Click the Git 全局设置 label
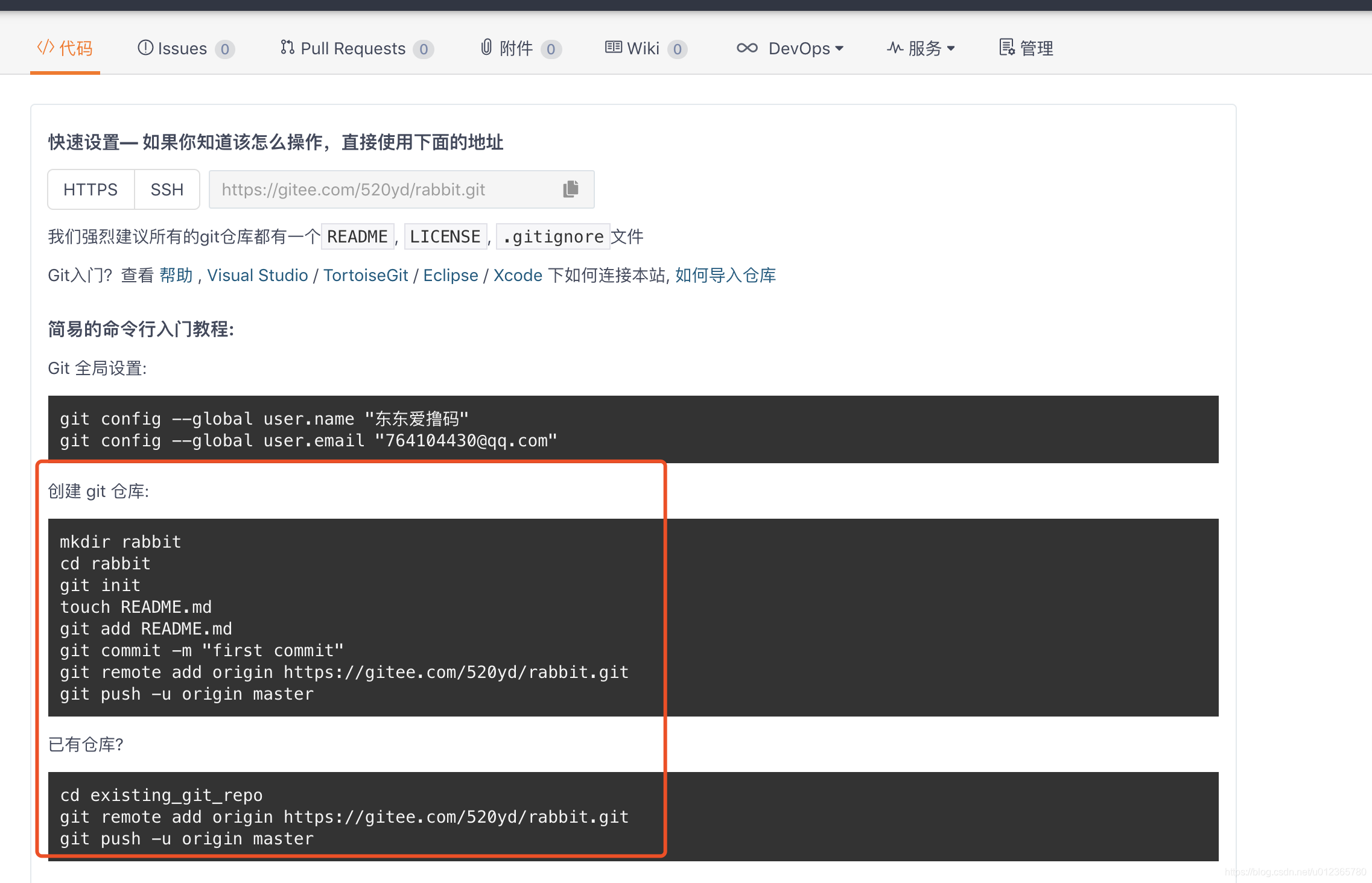Viewport: 1372px width, 883px height. pyautogui.click(x=97, y=368)
